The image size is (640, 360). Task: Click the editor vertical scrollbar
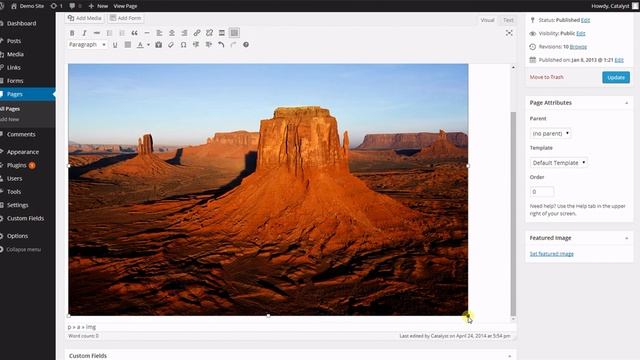point(513,214)
